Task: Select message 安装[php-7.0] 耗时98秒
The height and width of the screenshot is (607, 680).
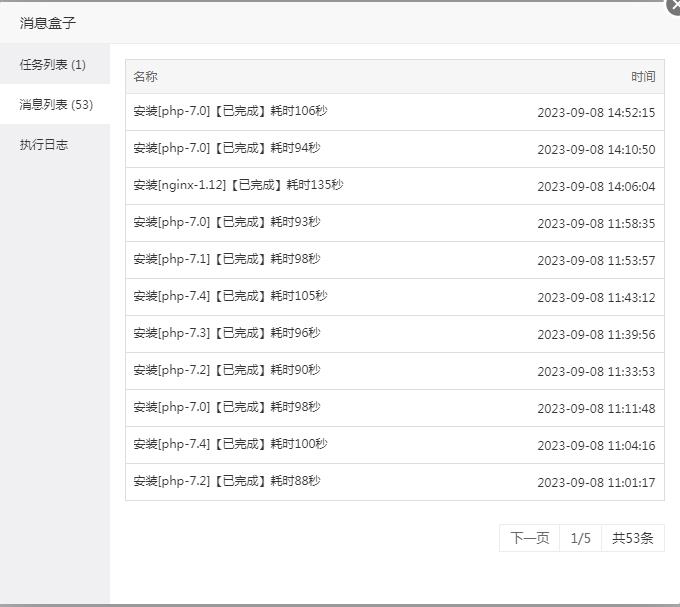Action: 227,407
